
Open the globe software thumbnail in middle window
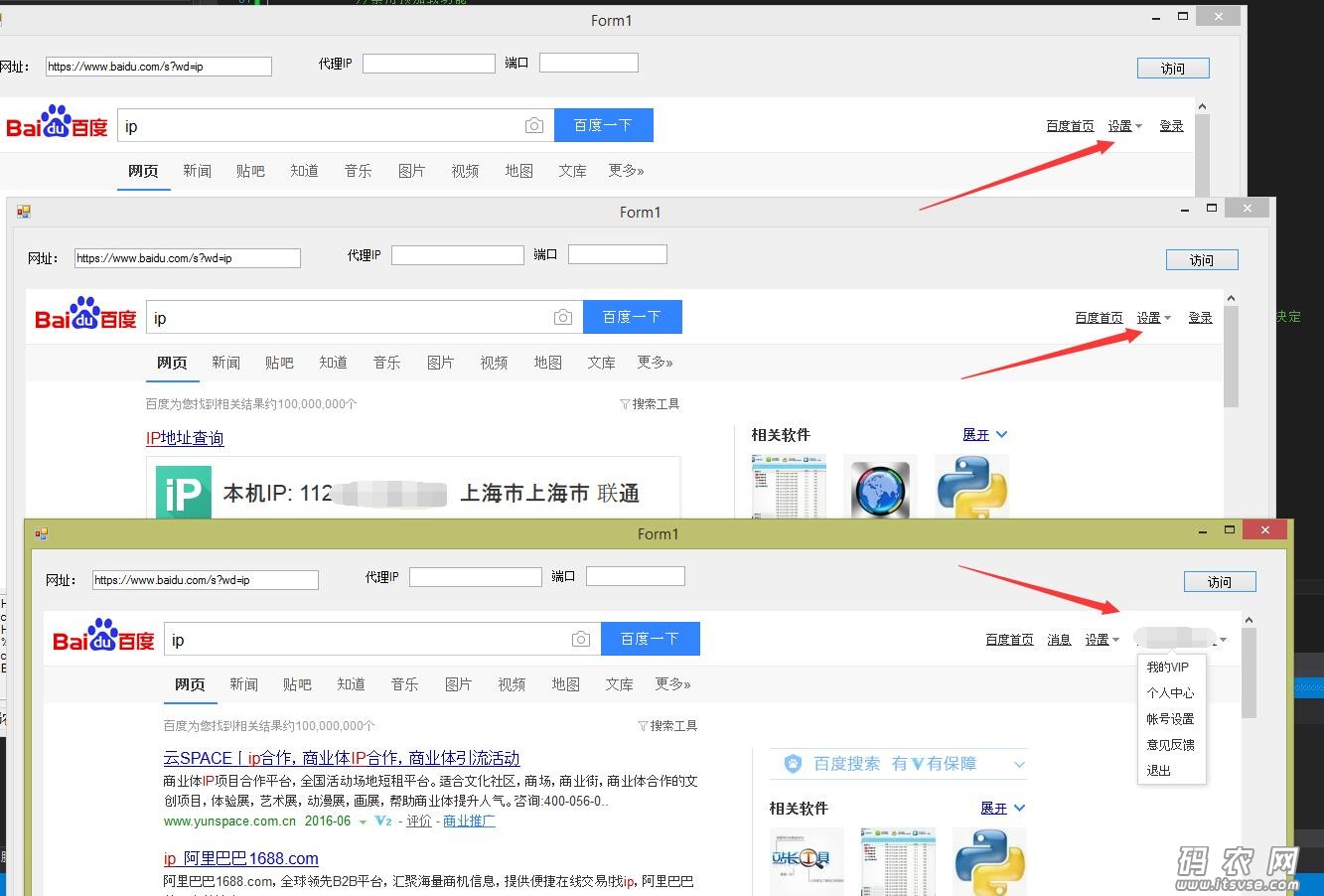click(x=880, y=487)
